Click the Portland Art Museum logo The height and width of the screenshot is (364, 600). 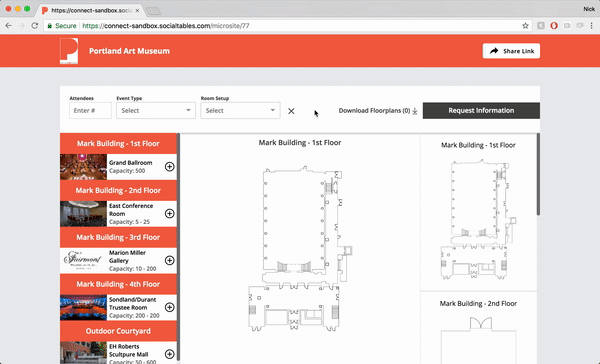coord(69,51)
